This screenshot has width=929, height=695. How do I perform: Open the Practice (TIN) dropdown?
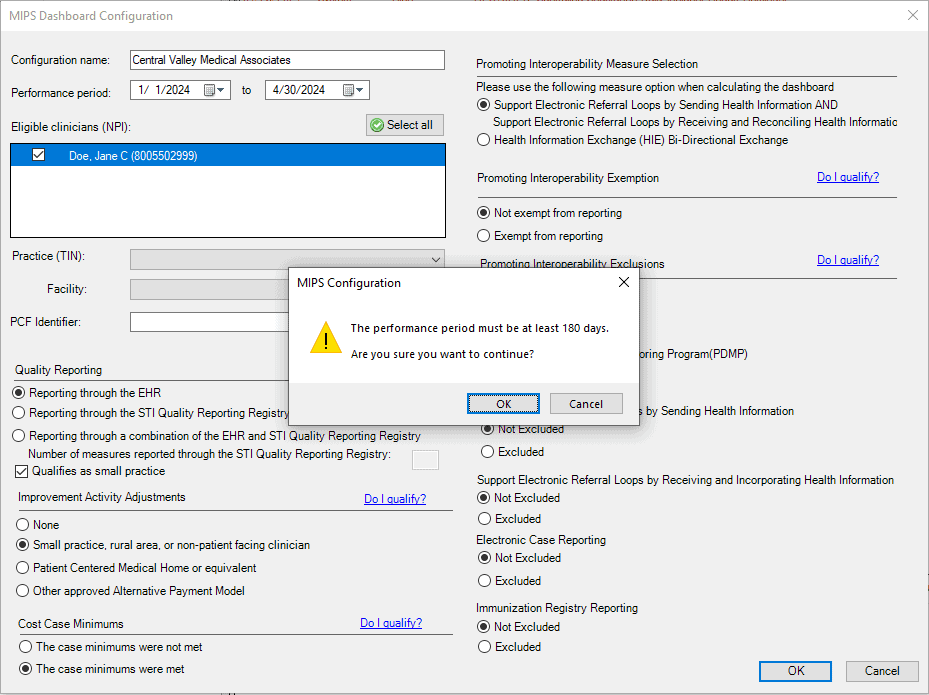pyautogui.click(x=435, y=259)
